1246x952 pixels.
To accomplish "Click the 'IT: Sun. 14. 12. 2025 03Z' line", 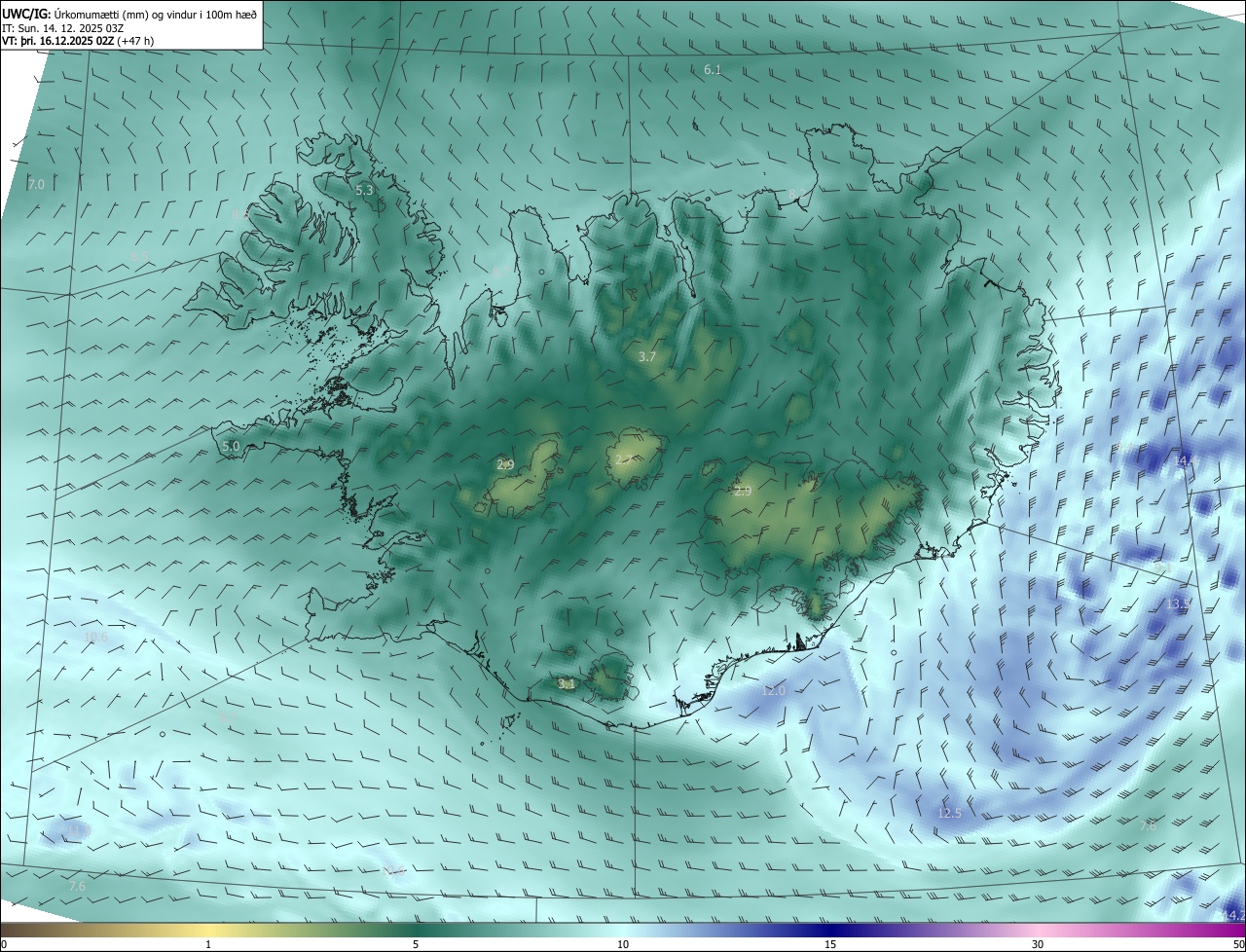I will point(63,28).
